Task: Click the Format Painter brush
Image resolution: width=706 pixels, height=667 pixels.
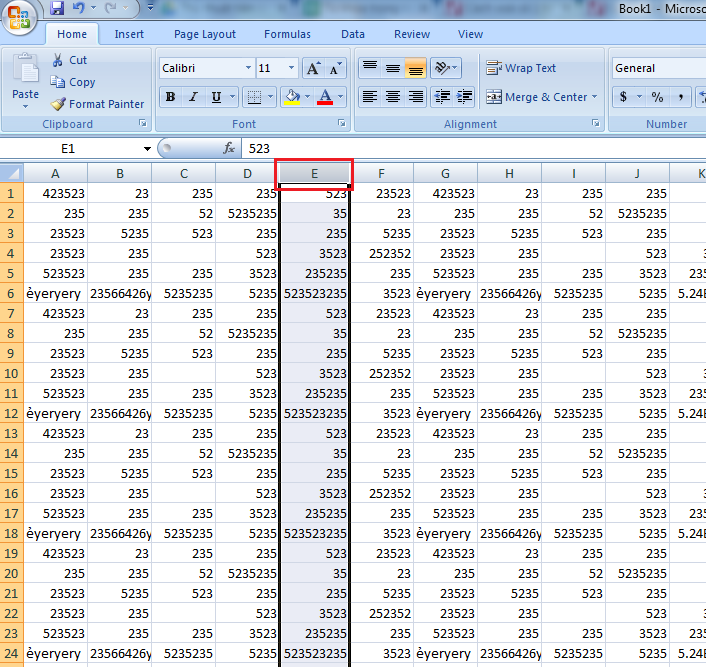Action: click(59, 104)
